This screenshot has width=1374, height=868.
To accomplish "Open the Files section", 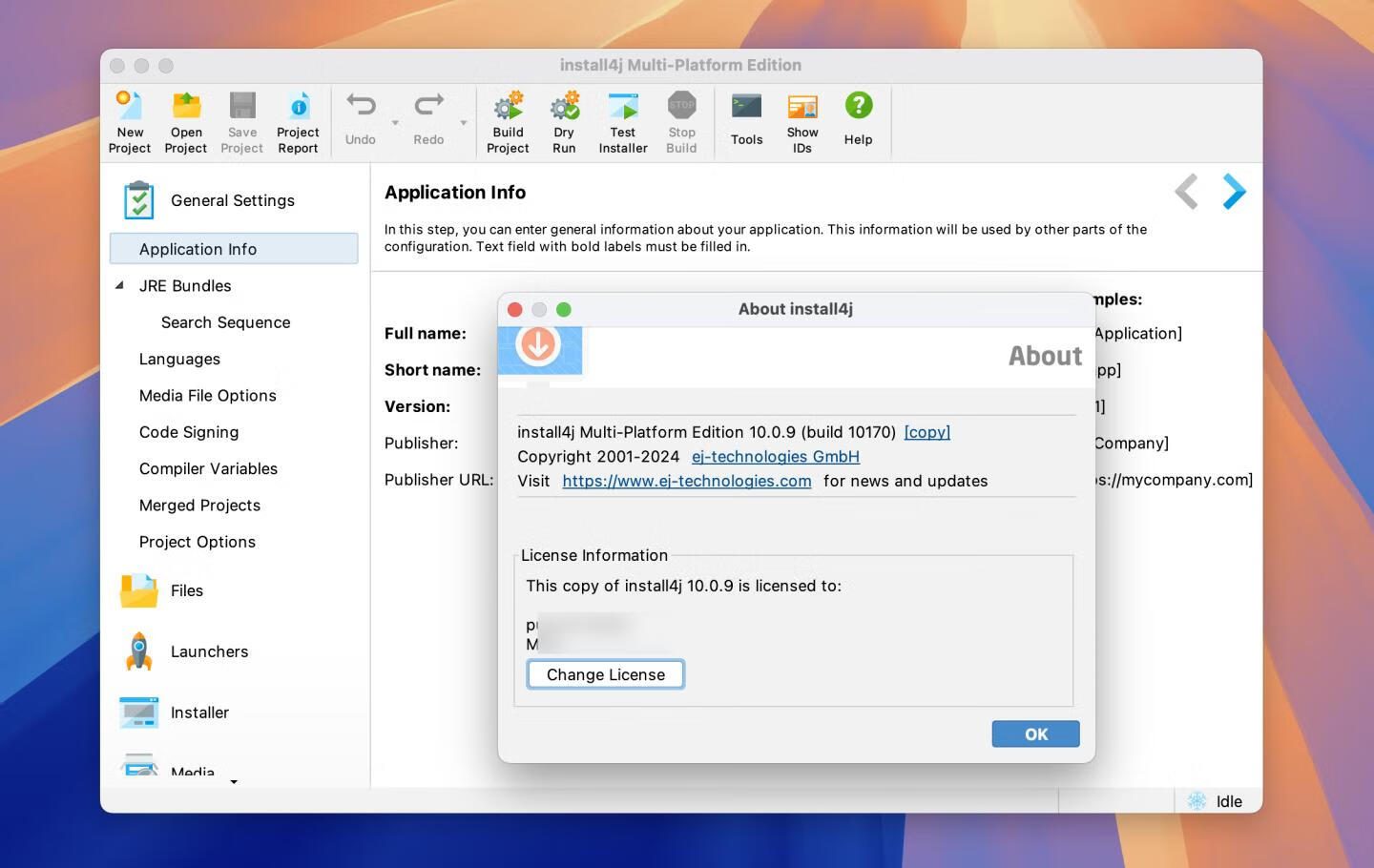I will coord(187,590).
